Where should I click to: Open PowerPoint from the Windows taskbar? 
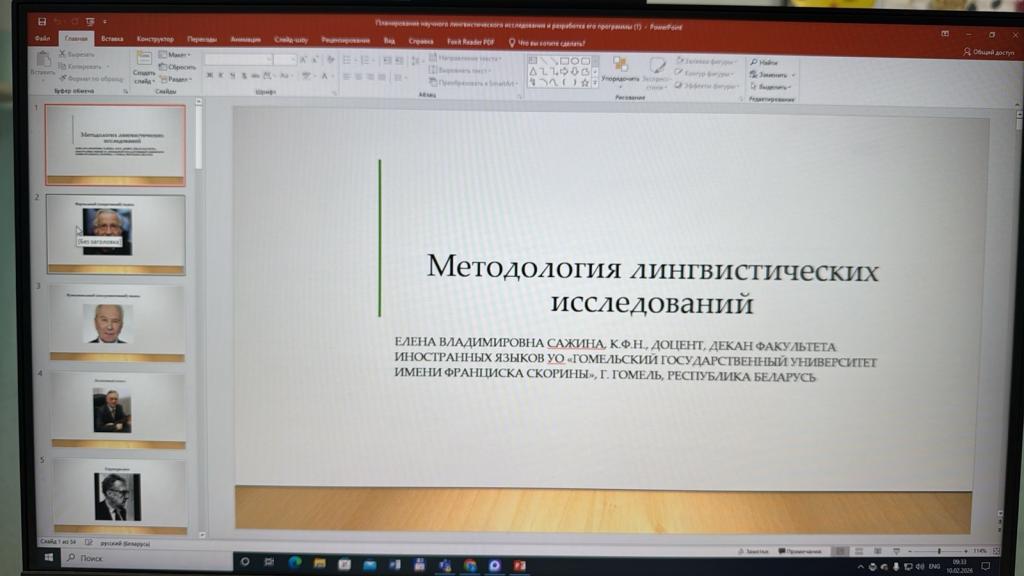pos(520,564)
